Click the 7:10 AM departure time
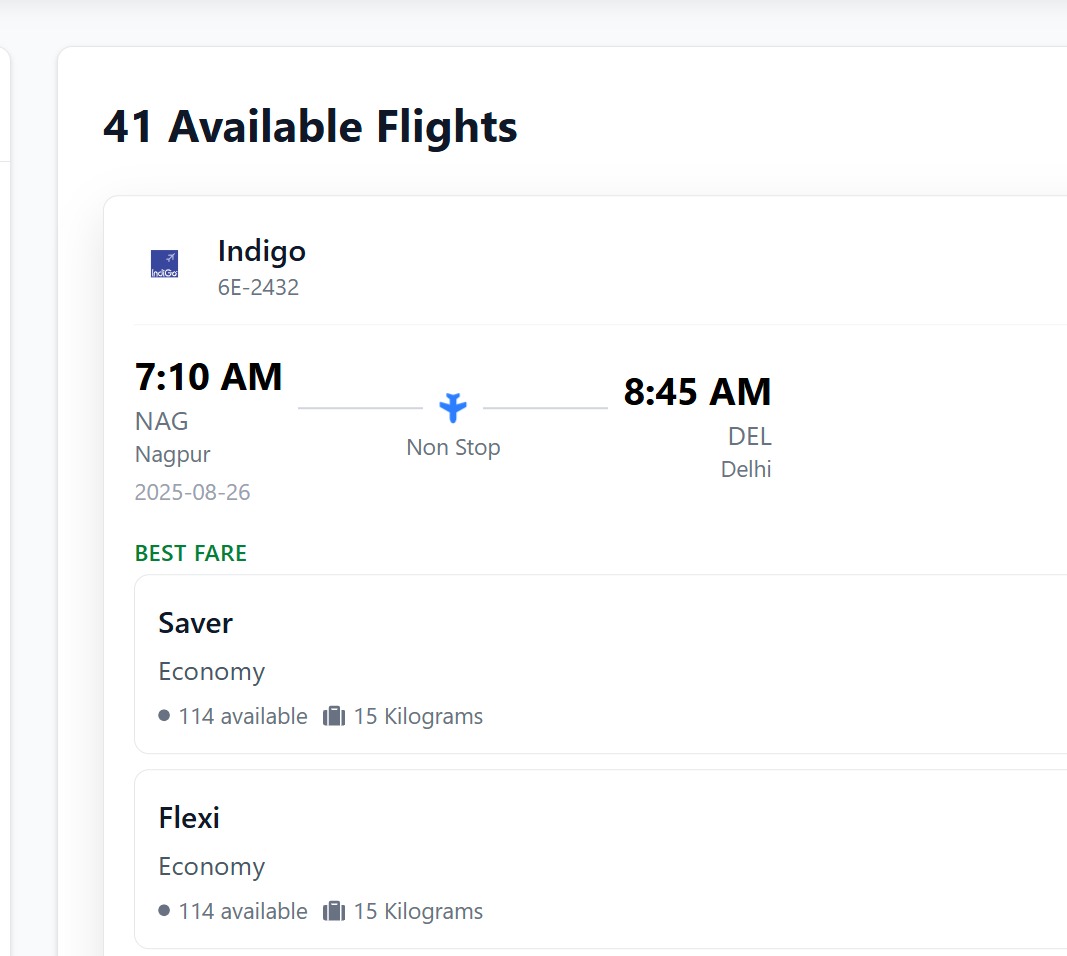 [209, 377]
